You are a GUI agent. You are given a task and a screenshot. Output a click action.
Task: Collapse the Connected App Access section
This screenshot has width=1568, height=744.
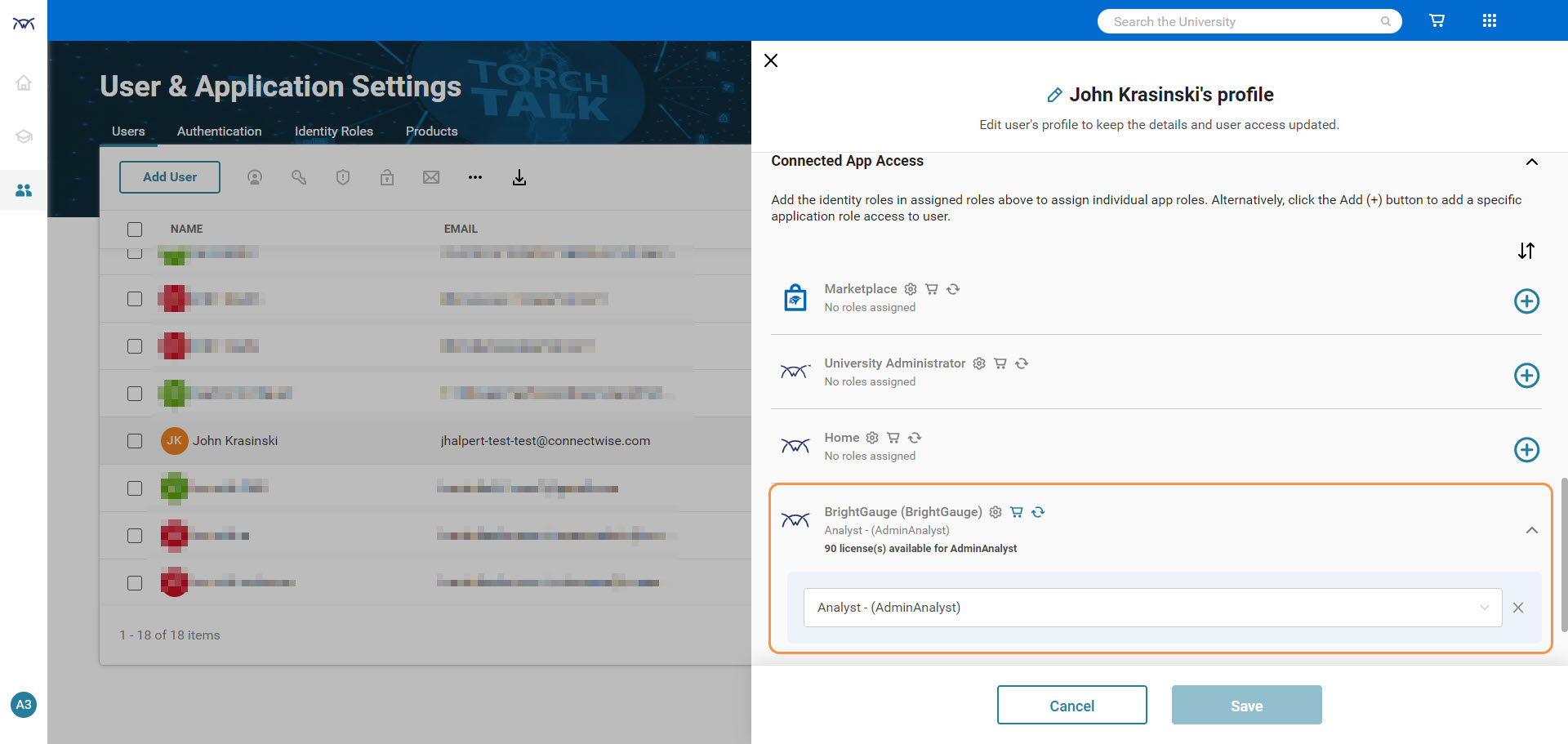click(x=1531, y=162)
